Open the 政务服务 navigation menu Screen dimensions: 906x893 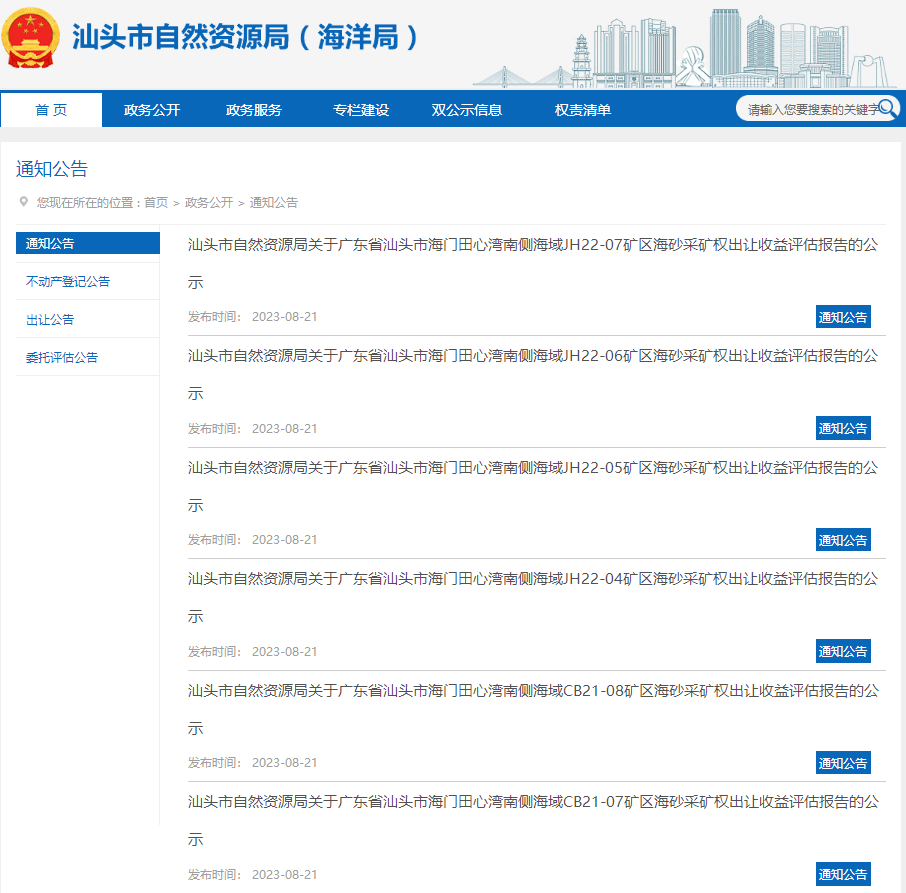click(255, 109)
